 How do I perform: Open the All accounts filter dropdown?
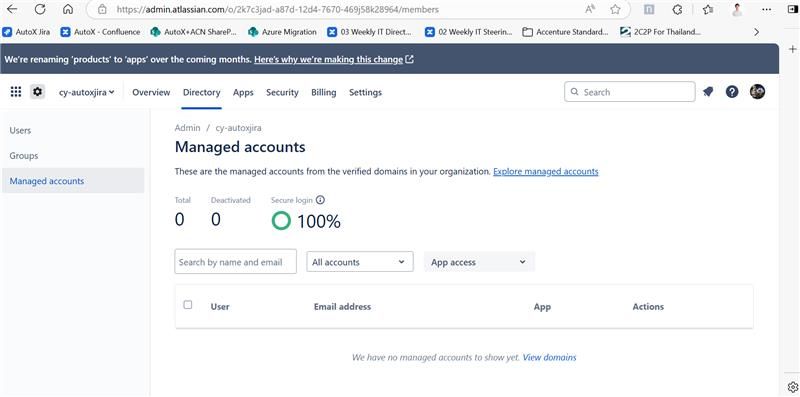tap(360, 262)
